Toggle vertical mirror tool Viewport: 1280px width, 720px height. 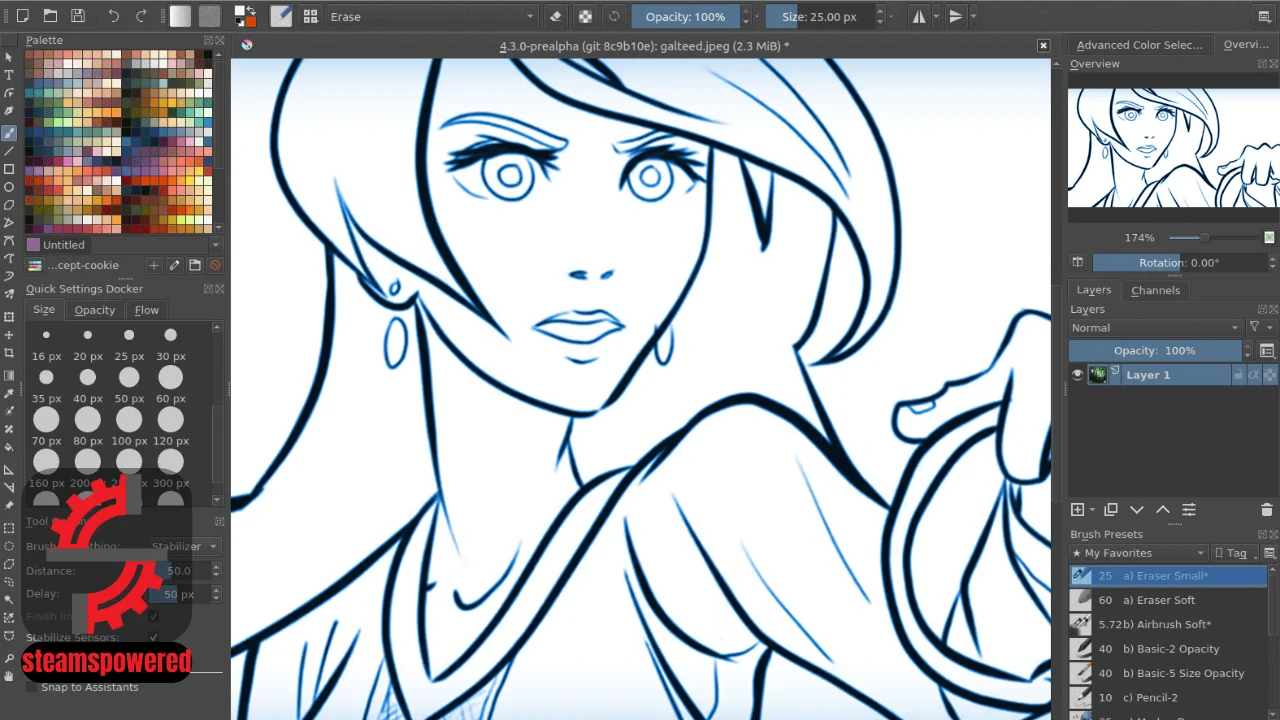click(956, 16)
